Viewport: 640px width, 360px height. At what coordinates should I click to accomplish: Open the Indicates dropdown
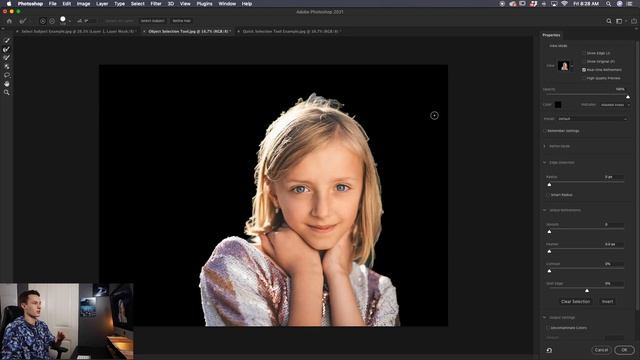(x=615, y=105)
